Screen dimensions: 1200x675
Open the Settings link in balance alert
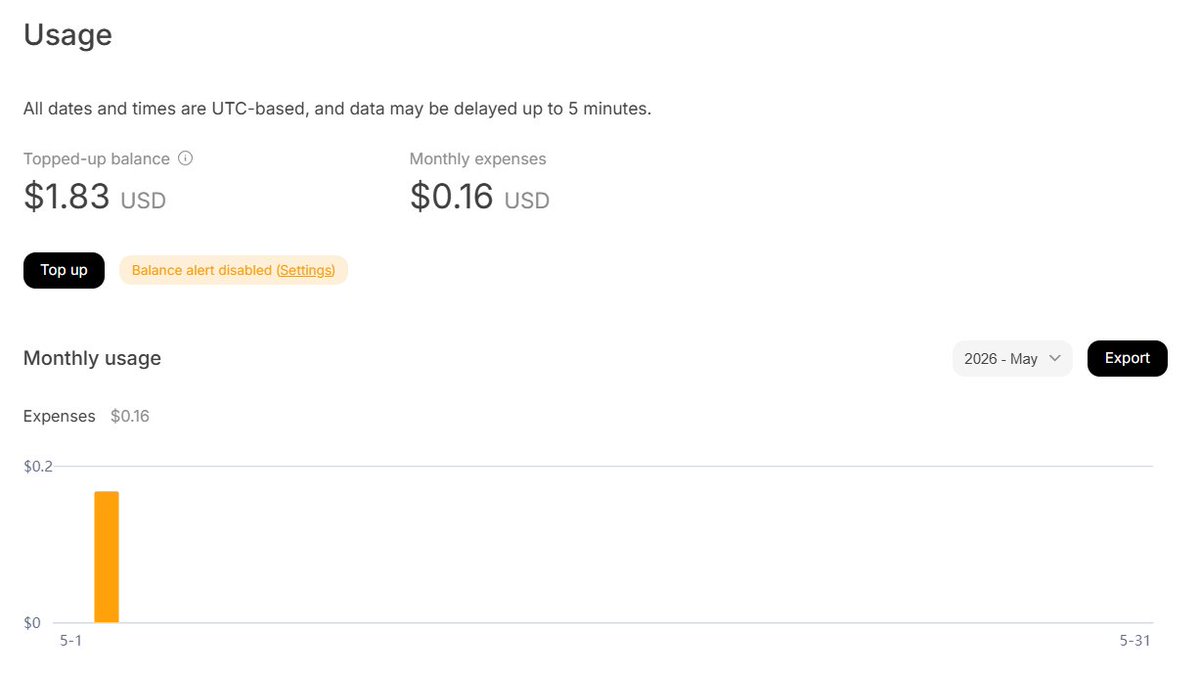305,270
